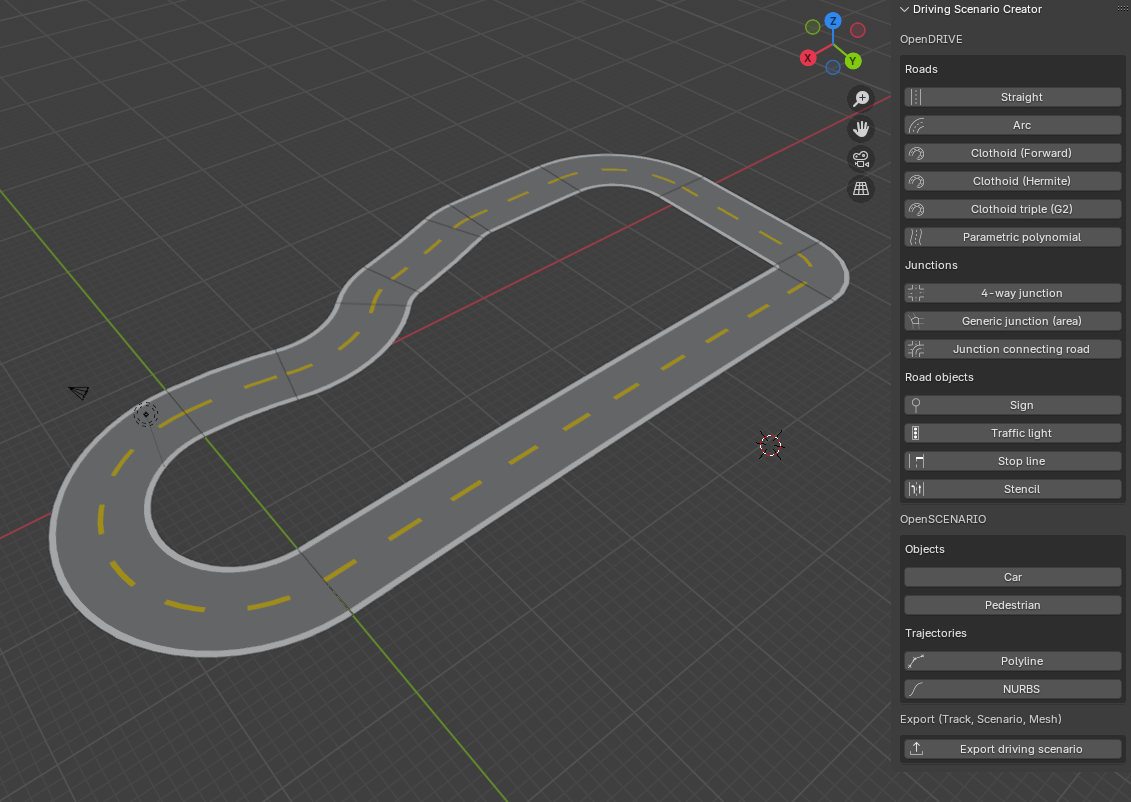Add a Clothoid (Forward) road

[x=1013, y=153]
